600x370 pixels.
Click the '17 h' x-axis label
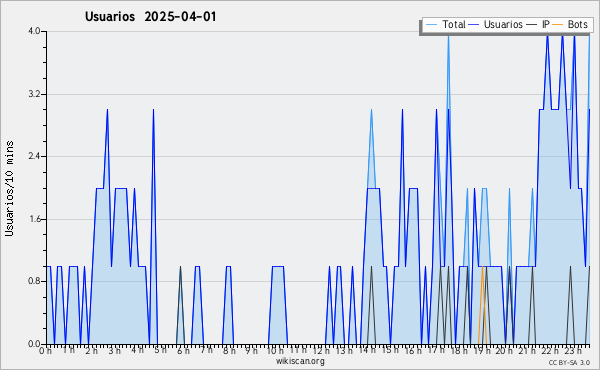click(436, 350)
